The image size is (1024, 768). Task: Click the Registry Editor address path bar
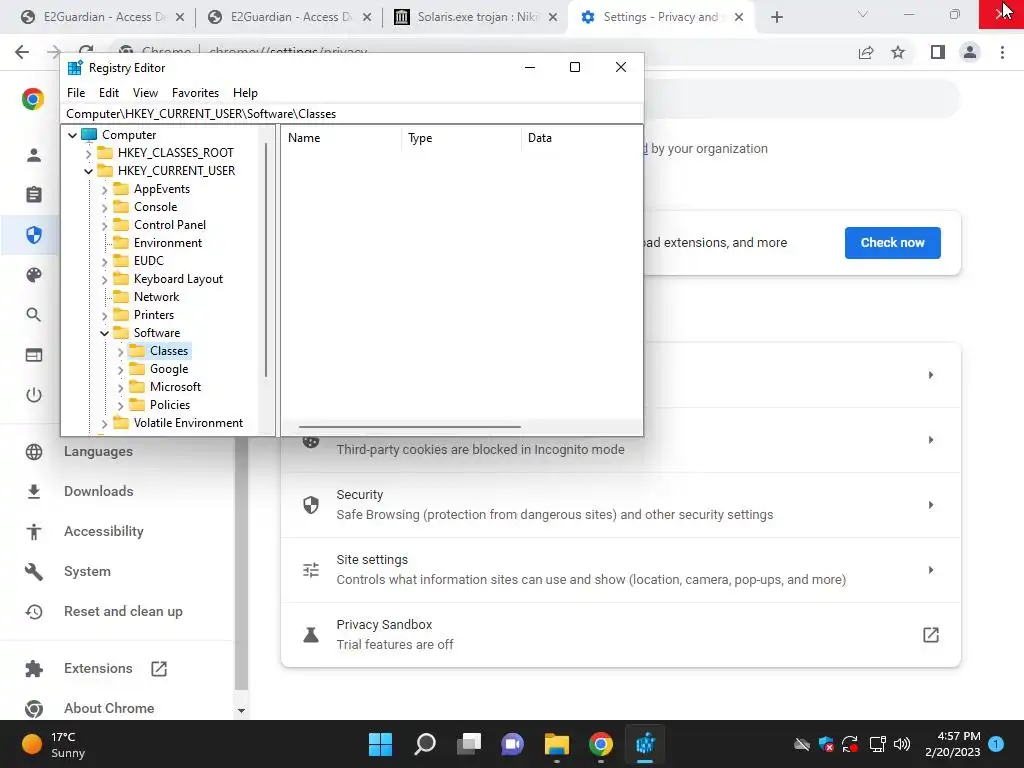click(352, 114)
